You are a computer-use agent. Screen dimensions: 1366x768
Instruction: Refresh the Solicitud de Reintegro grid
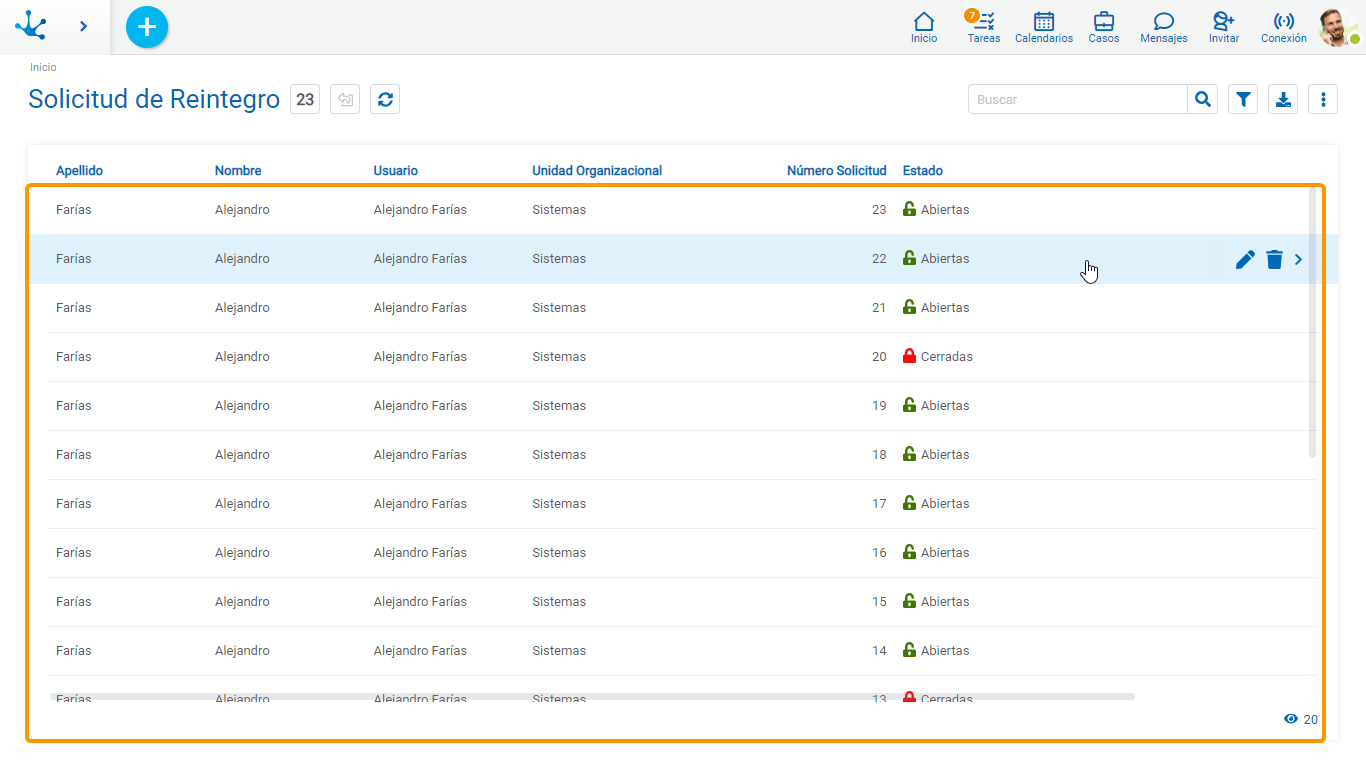[x=385, y=99]
